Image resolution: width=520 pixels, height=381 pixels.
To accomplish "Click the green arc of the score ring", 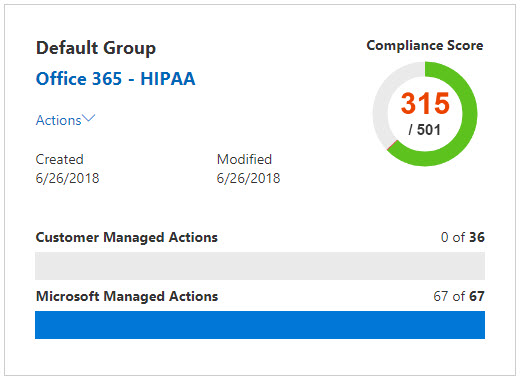I will click(468, 113).
